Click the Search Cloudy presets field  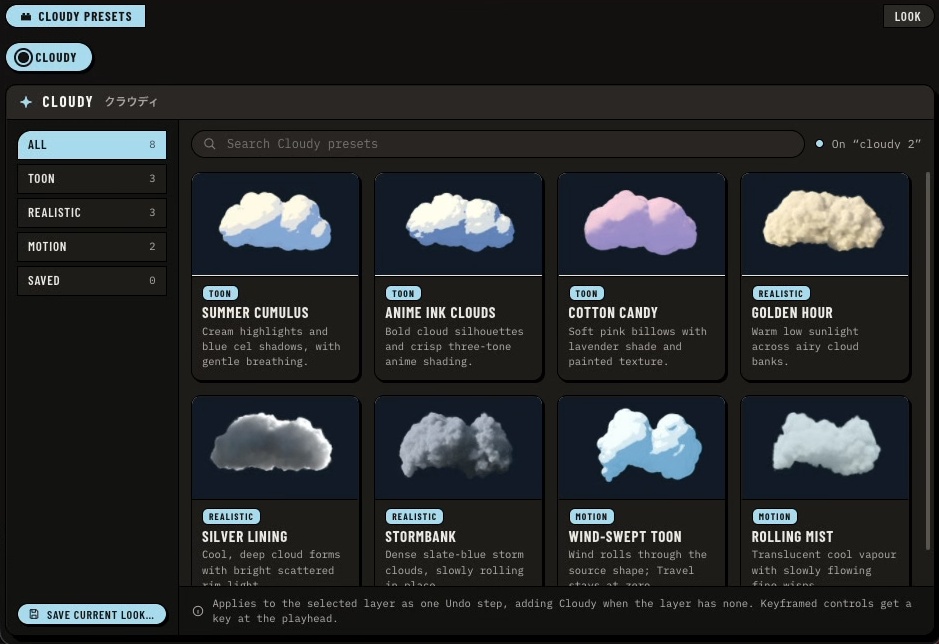(497, 144)
